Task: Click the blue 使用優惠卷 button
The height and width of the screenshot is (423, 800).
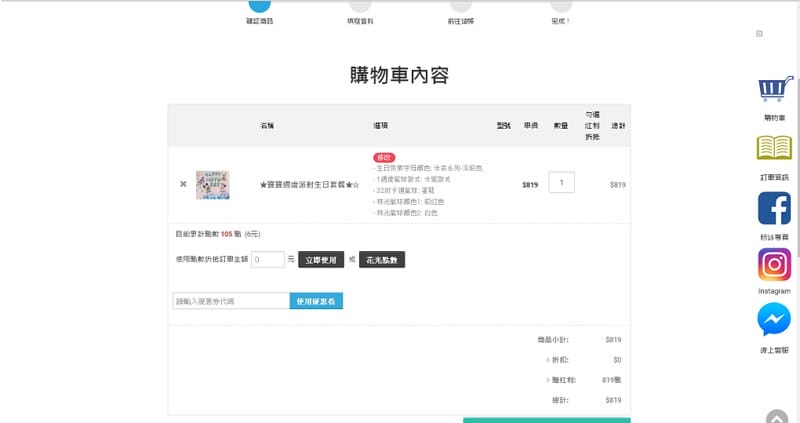Action: pos(316,301)
